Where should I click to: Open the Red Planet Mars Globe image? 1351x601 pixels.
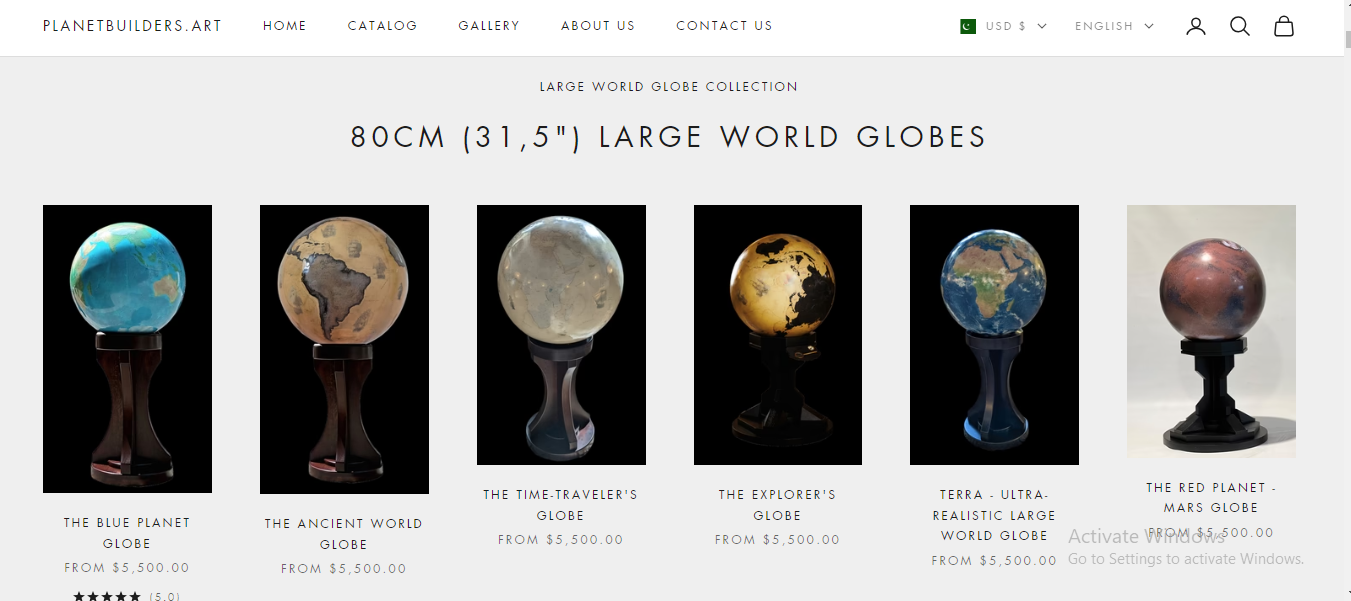1211,331
